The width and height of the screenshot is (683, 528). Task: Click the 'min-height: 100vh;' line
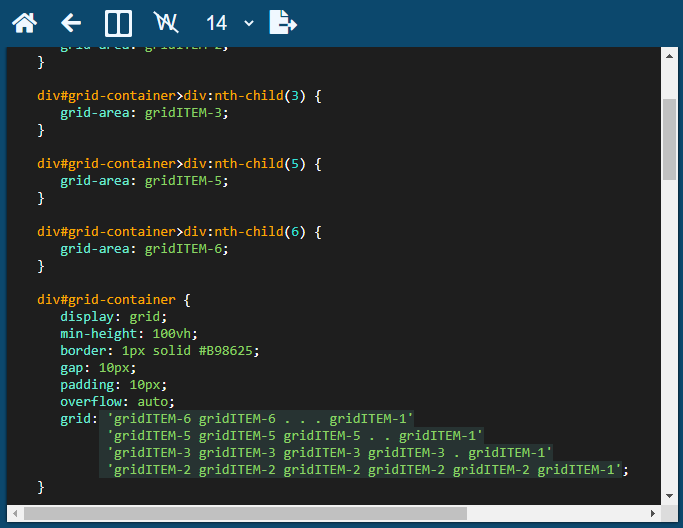(x=129, y=334)
